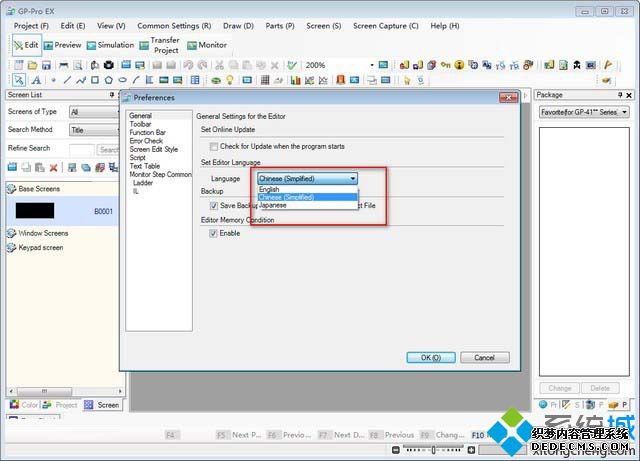Click OK (O) in Preferences dialog
The image size is (640, 461).
click(x=431, y=358)
